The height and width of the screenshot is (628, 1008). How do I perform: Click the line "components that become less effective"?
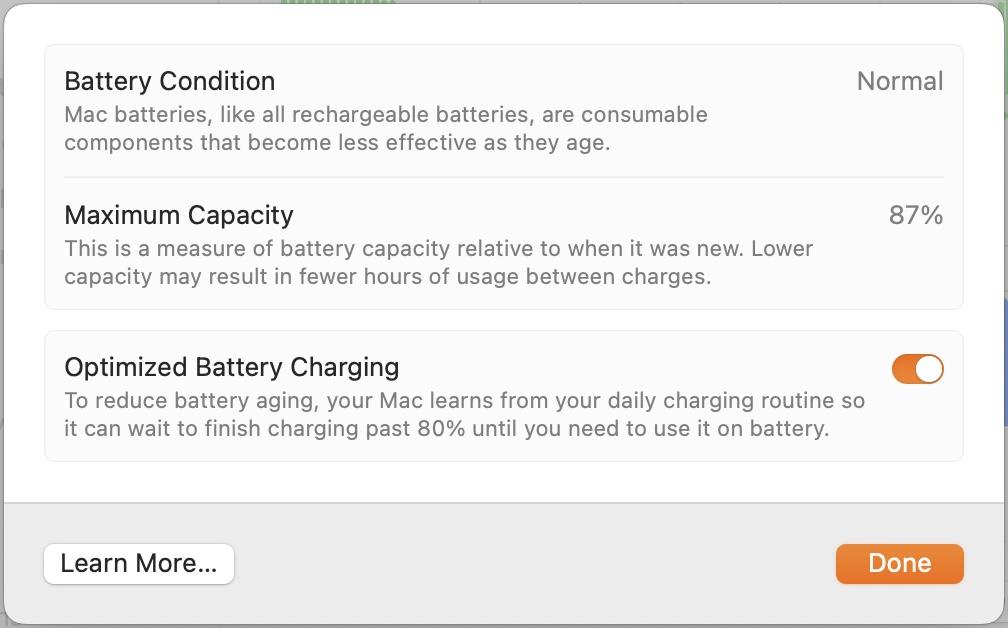click(x=336, y=142)
